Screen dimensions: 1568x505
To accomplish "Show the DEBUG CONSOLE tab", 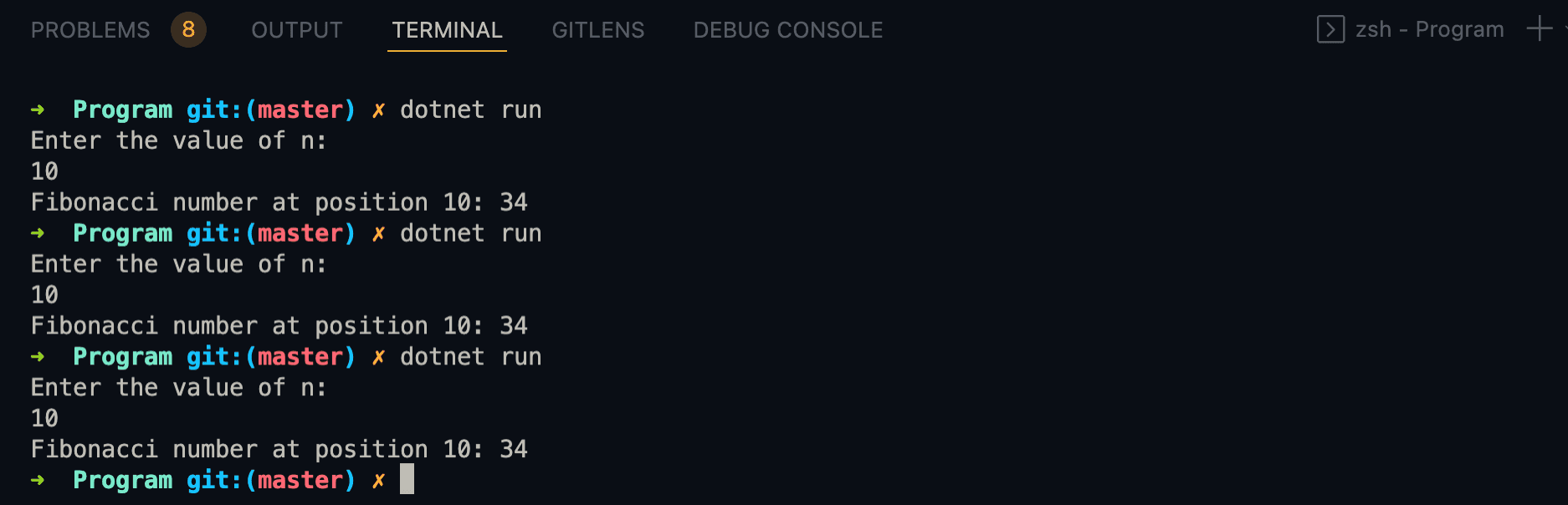I will 788,30.
